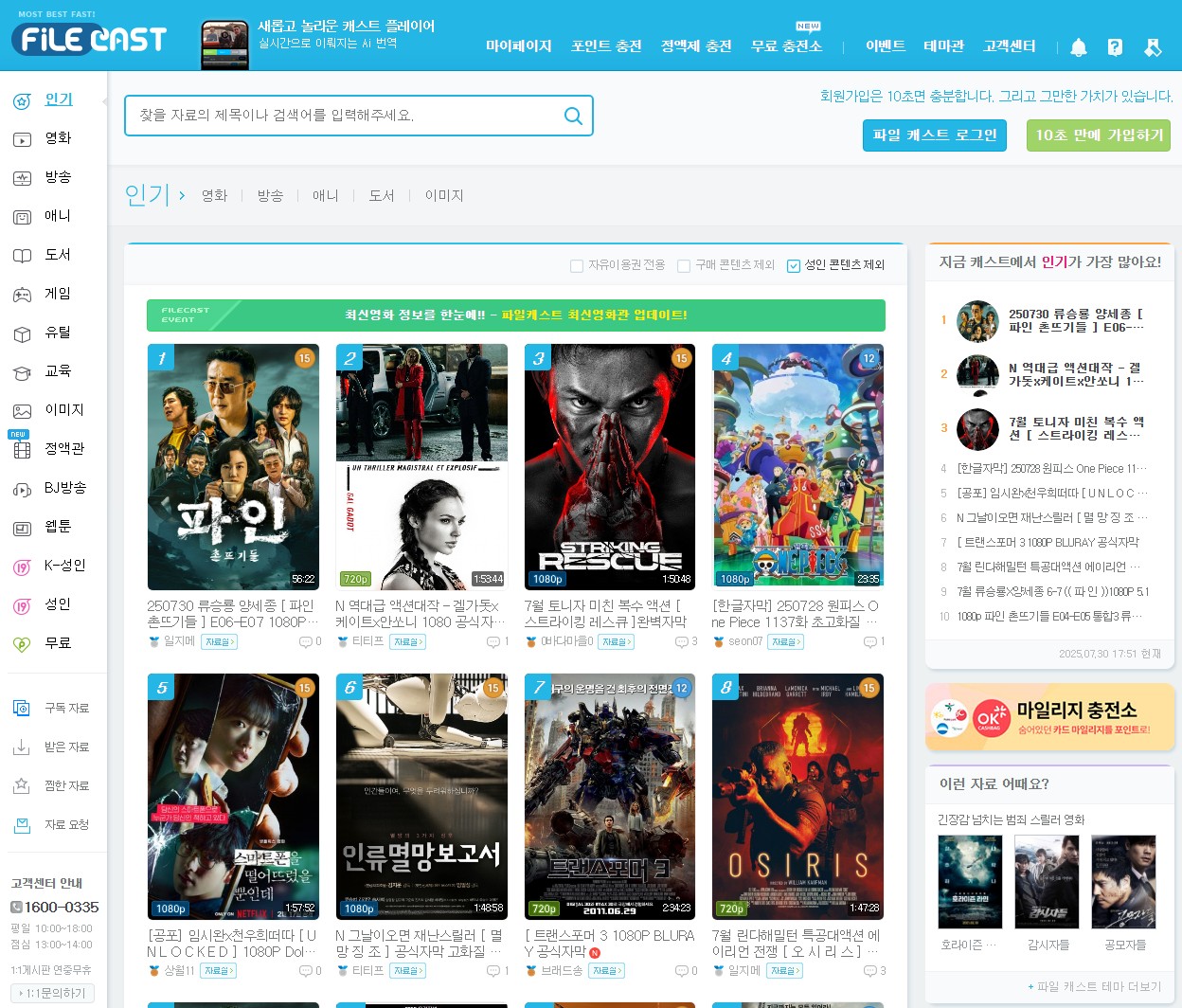1182x1008 pixels.
Task: Open the AI 번역 캐스트 플레이어 promo
Action: pos(317,44)
